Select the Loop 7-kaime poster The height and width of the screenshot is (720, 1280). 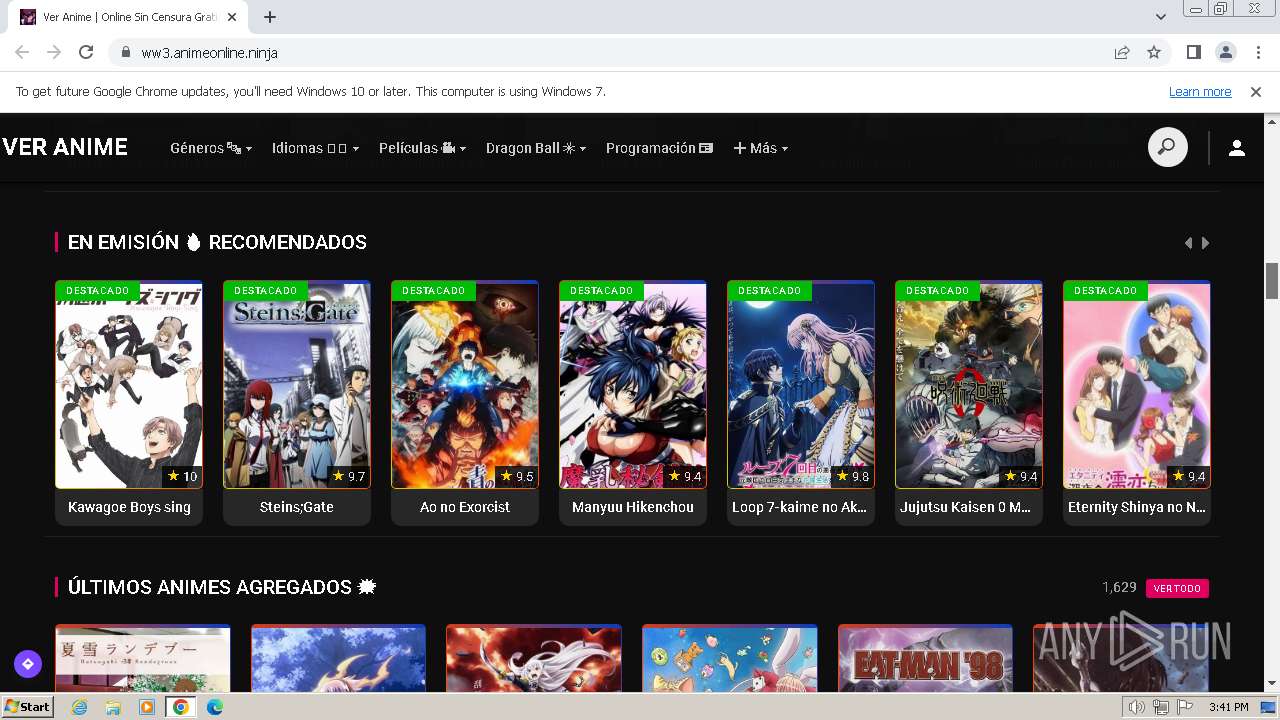coord(801,384)
